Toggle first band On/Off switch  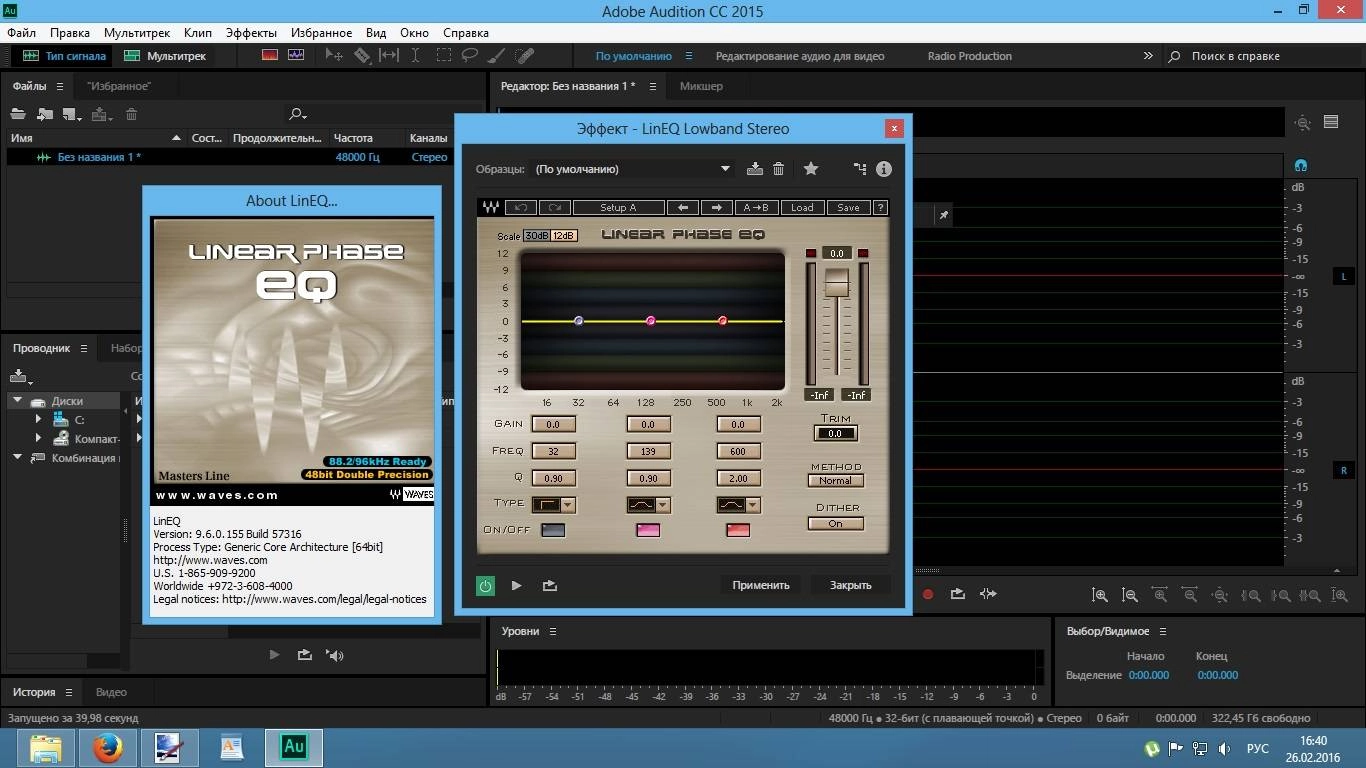pyautogui.click(x=553, y=530)
